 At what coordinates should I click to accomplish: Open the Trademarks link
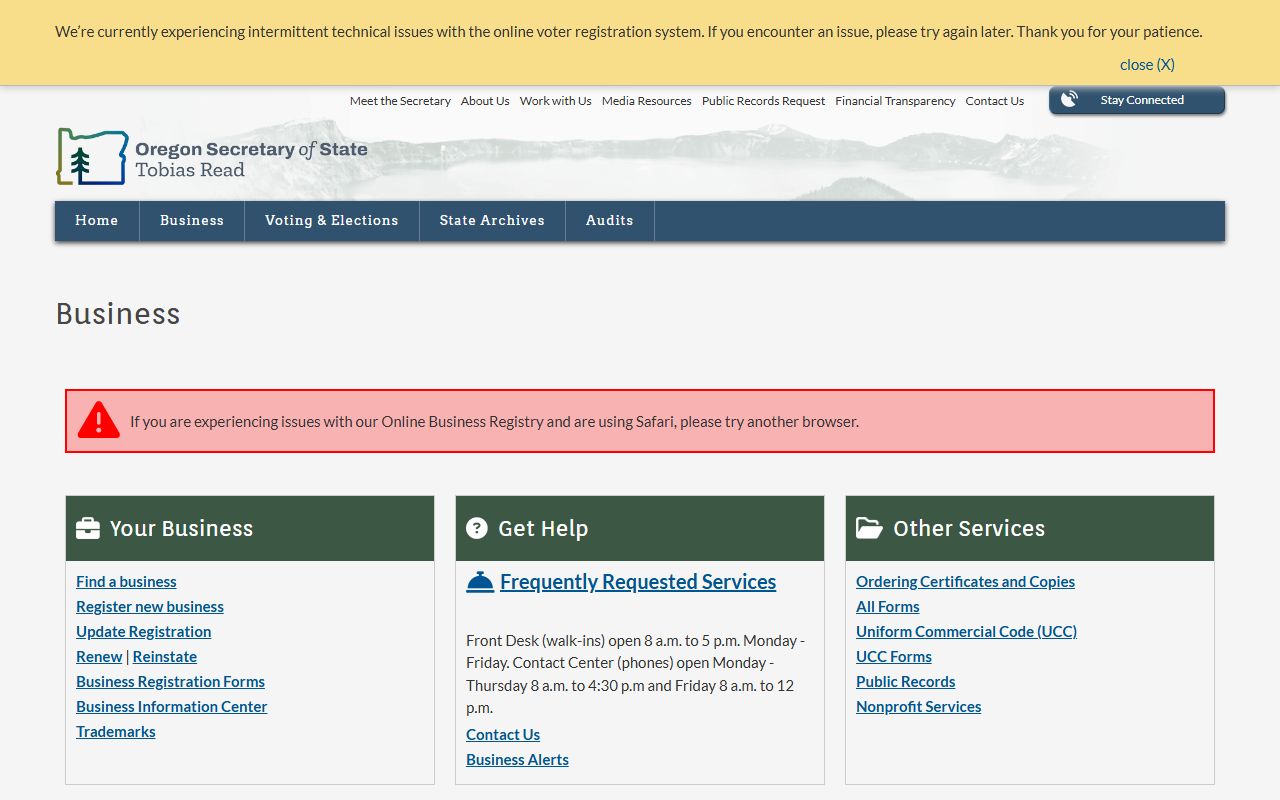[116, 732]
